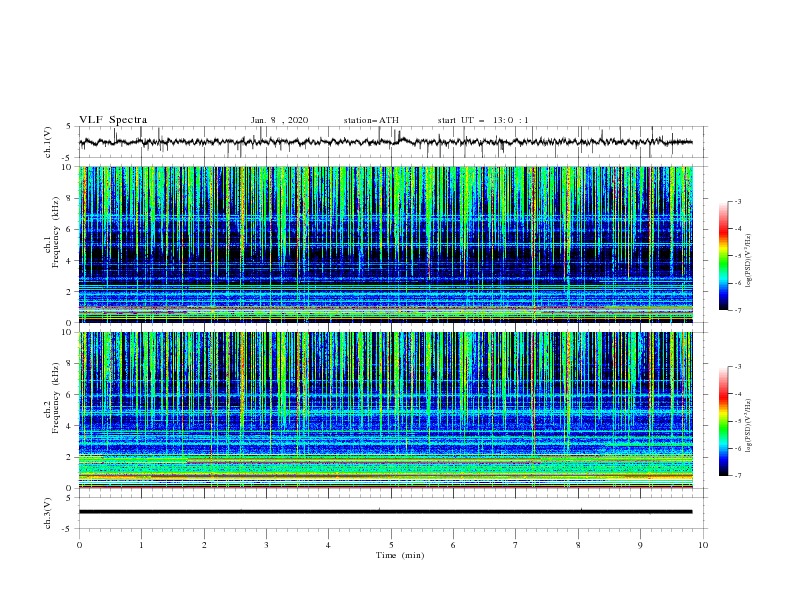Click the ch.1 voltage waveform trace
Viewport: 792px width, 612px height.
386,142
